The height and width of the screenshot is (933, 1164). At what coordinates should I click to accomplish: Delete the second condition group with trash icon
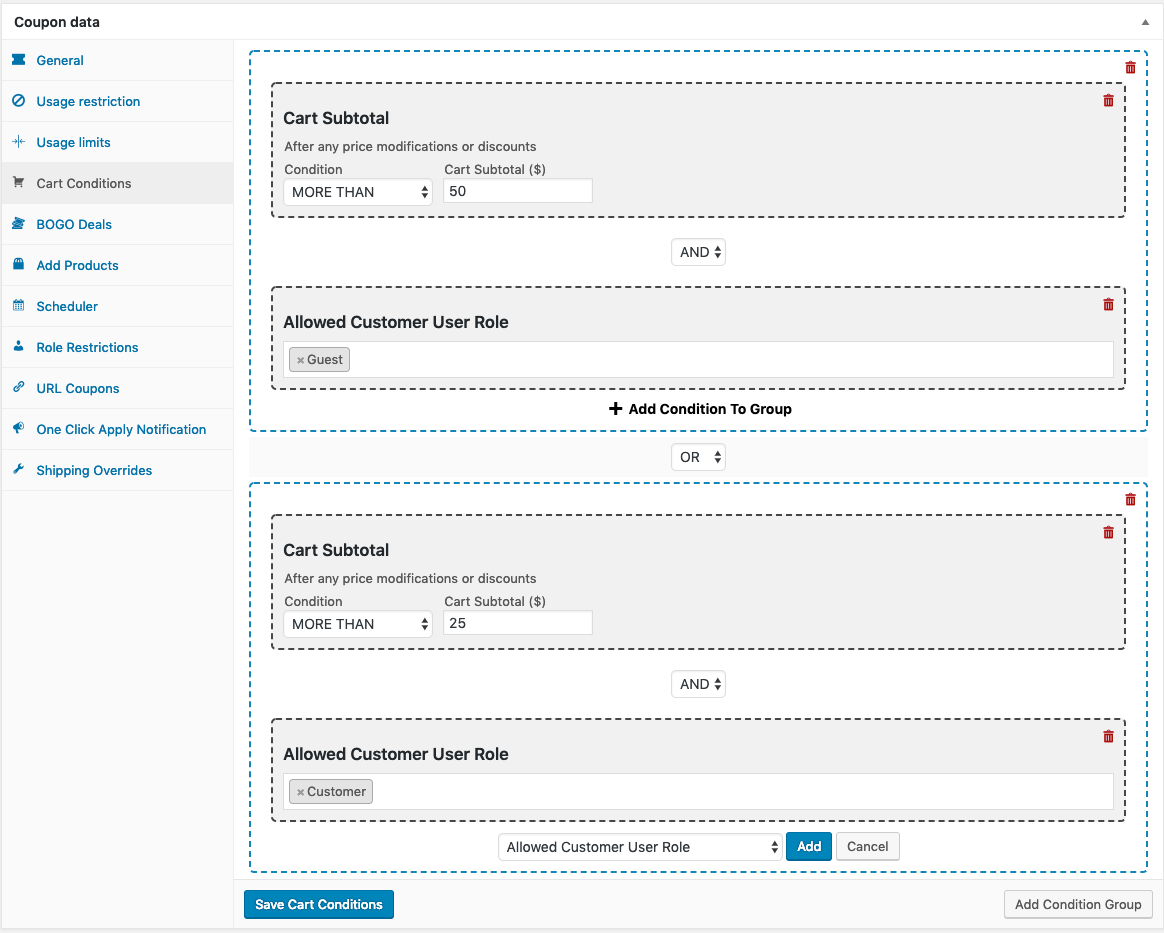1131,500
